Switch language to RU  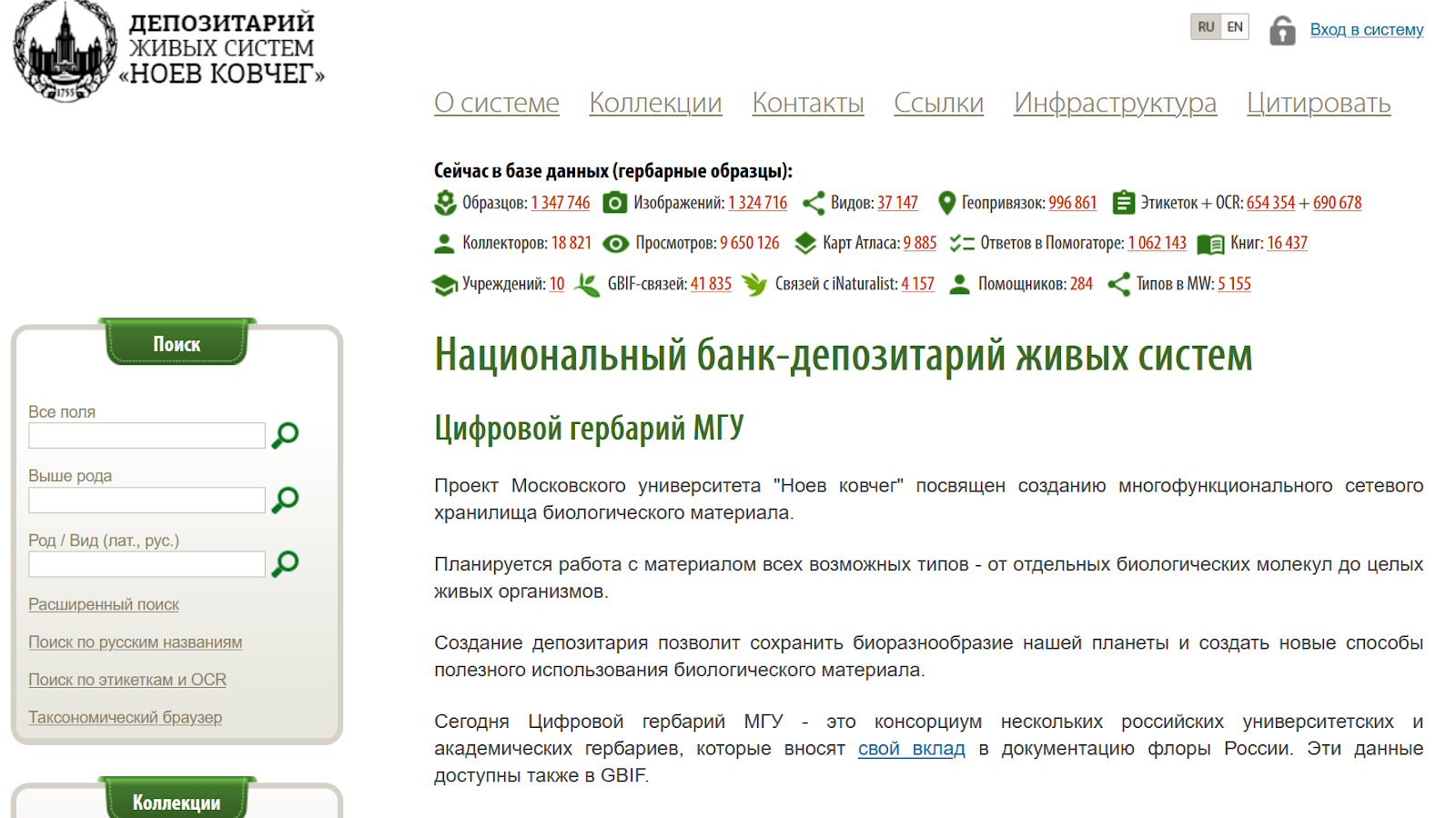tap(1206, 27)
